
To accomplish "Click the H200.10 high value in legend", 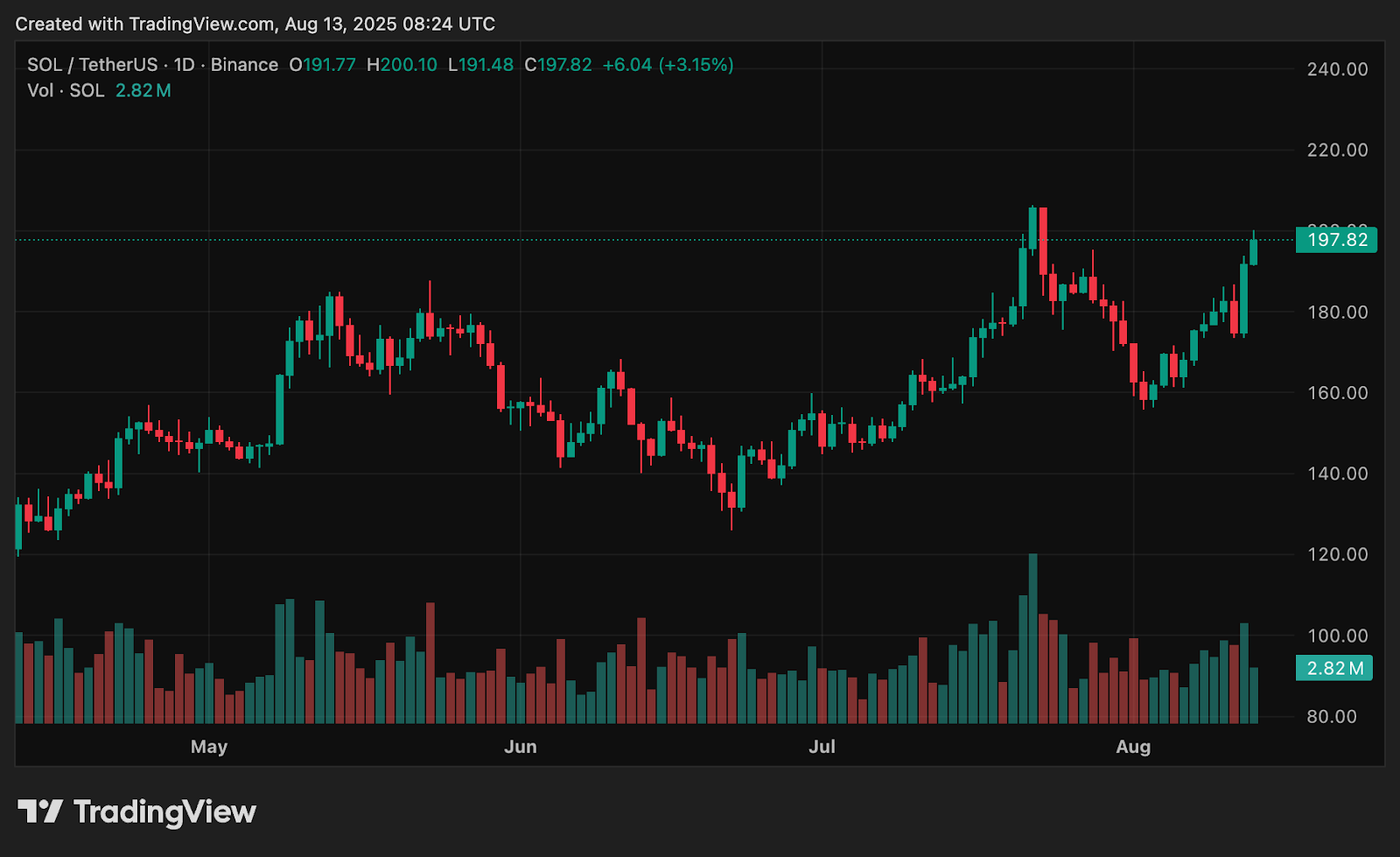I will (x=402, y=65).
